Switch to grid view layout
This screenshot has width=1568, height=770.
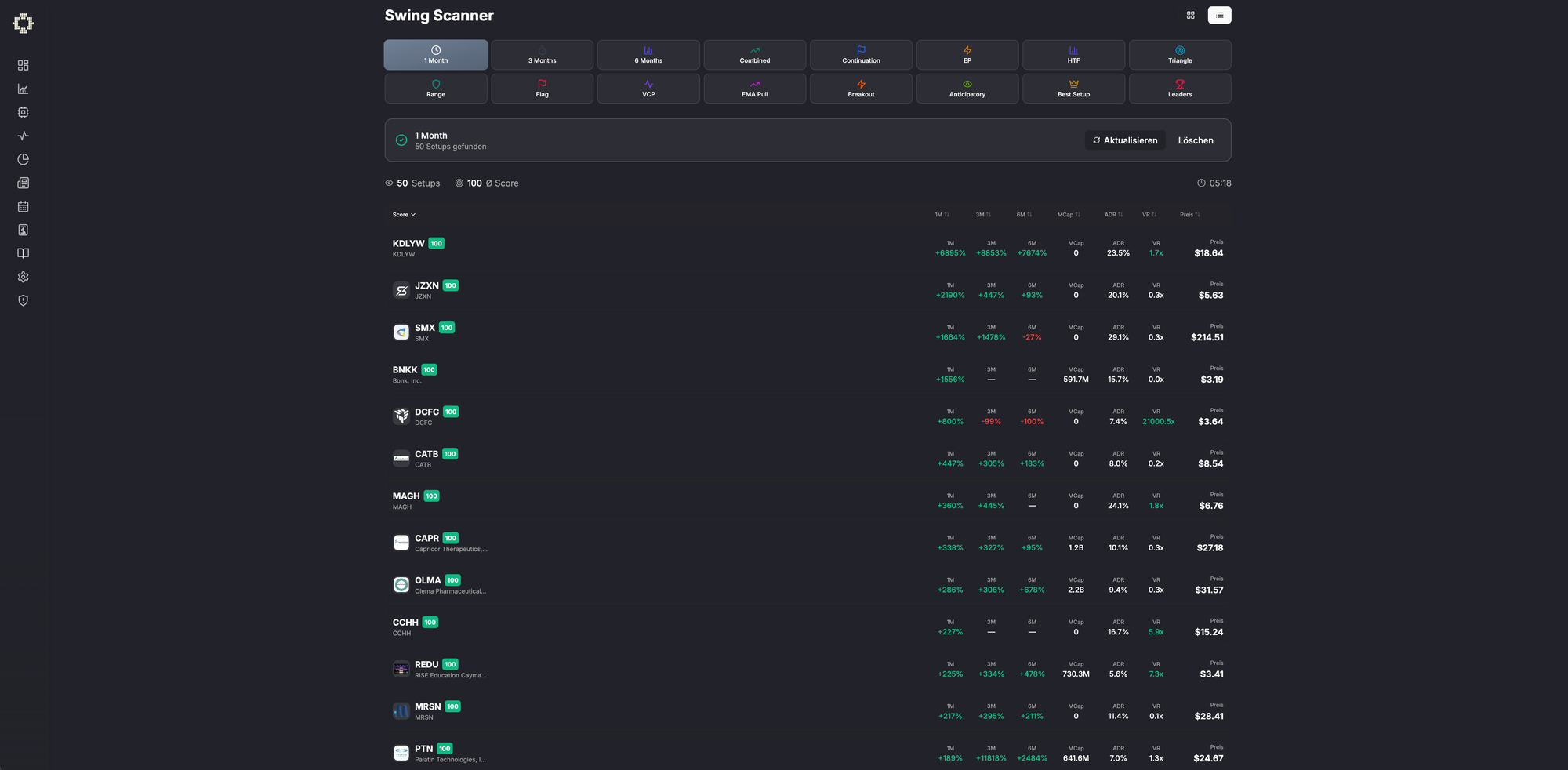click(1190, 15)
